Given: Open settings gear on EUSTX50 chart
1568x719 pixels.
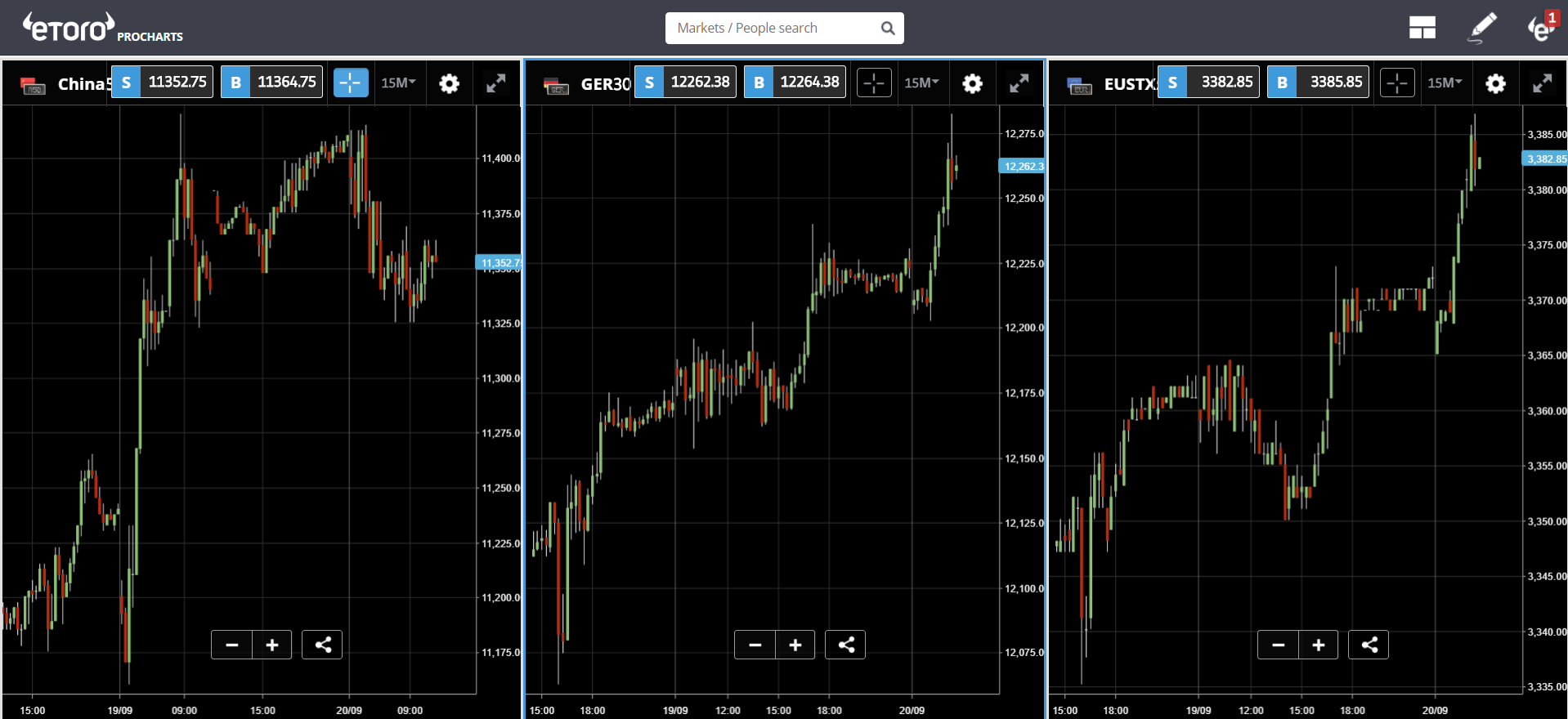Looking at the screenshot, I should (1495, 83).
